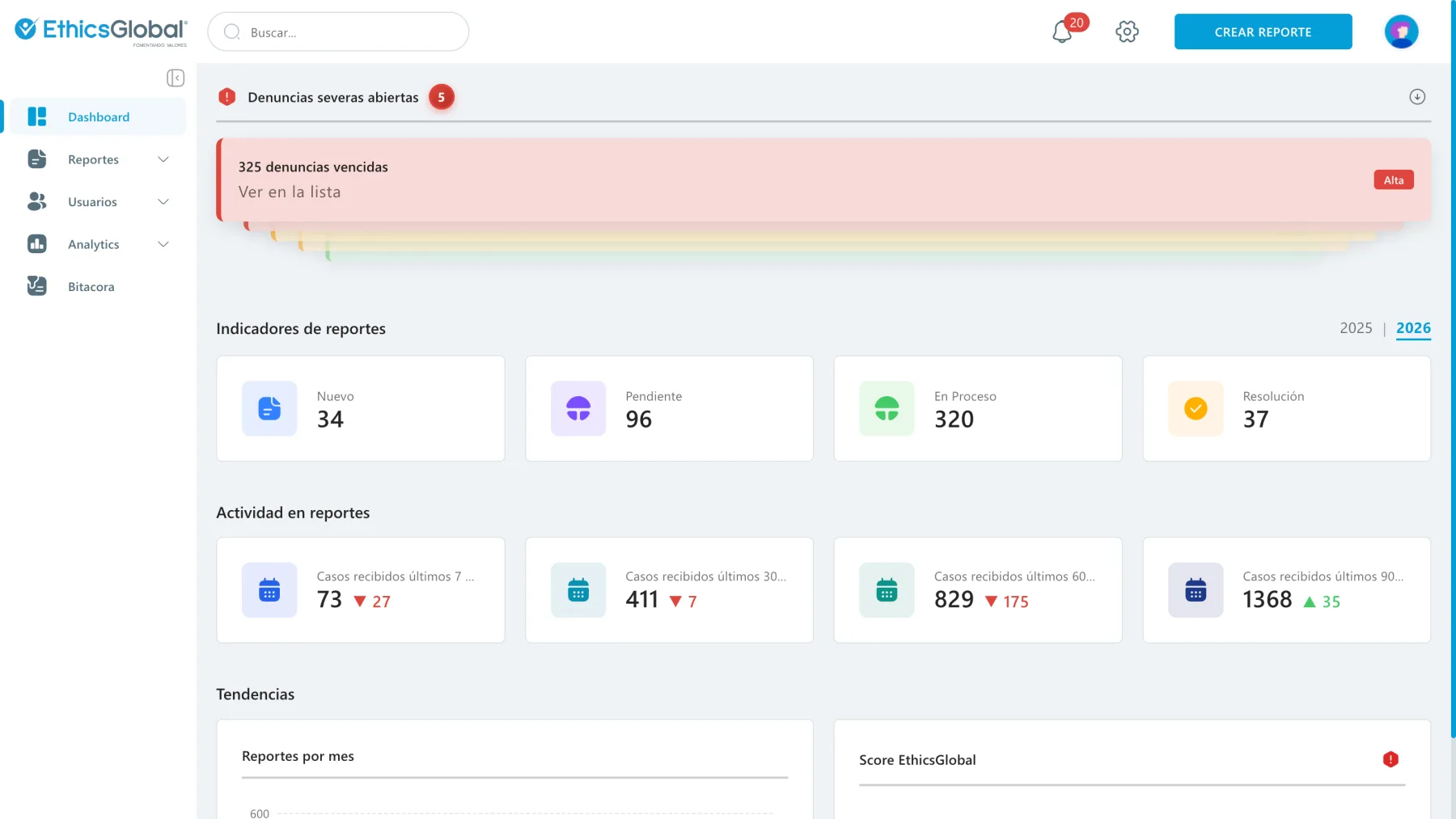This screenshot has width=1456, height=819.
Task: Click the 30-day cases calendar icon
Action: 578,590
